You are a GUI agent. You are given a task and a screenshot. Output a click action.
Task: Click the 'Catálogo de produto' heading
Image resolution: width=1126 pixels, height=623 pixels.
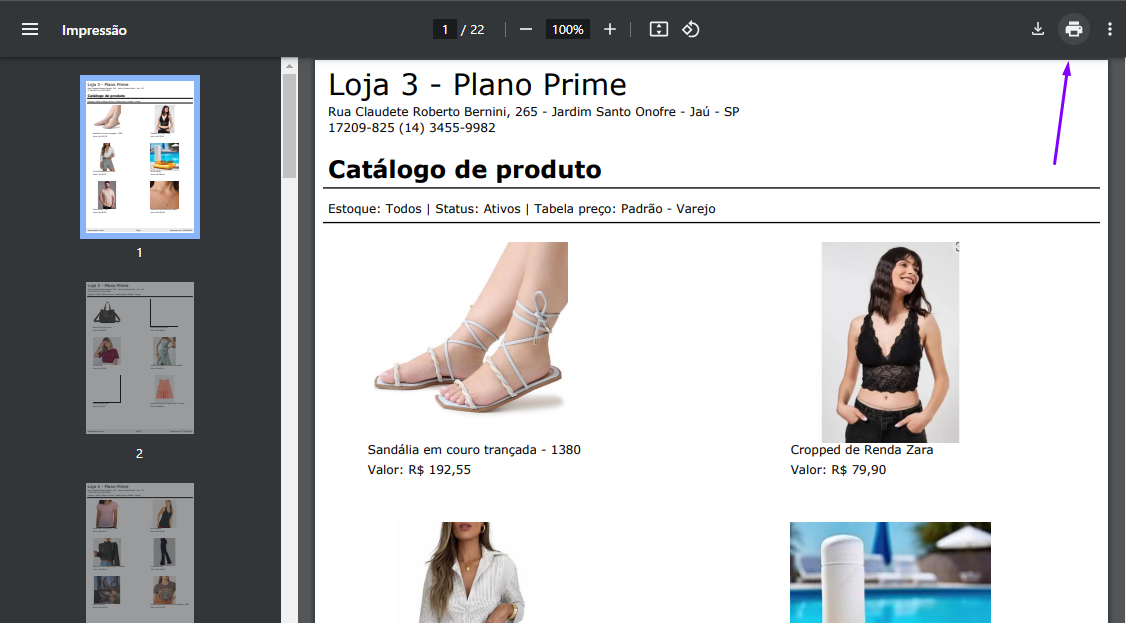(x=465, y=169)
